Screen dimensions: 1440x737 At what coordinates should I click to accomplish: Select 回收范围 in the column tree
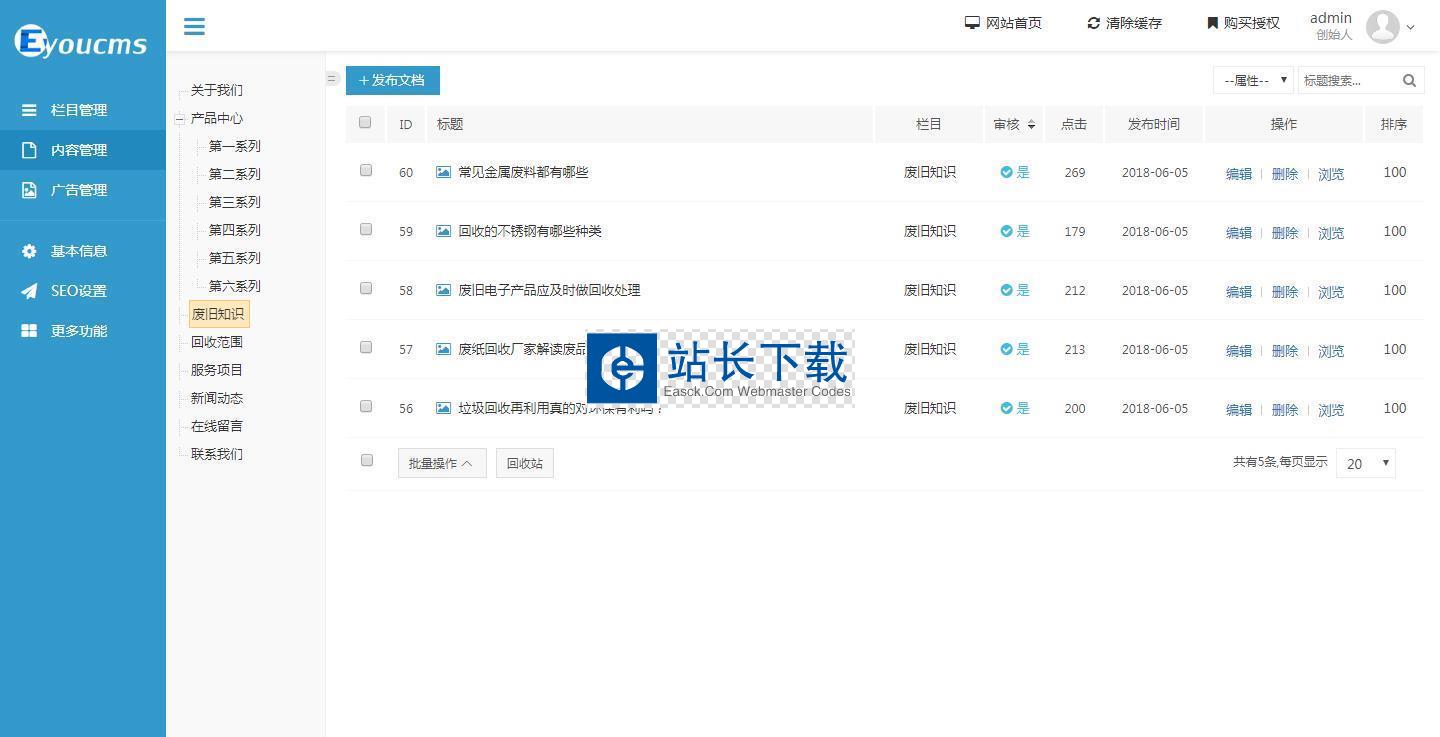217,342
